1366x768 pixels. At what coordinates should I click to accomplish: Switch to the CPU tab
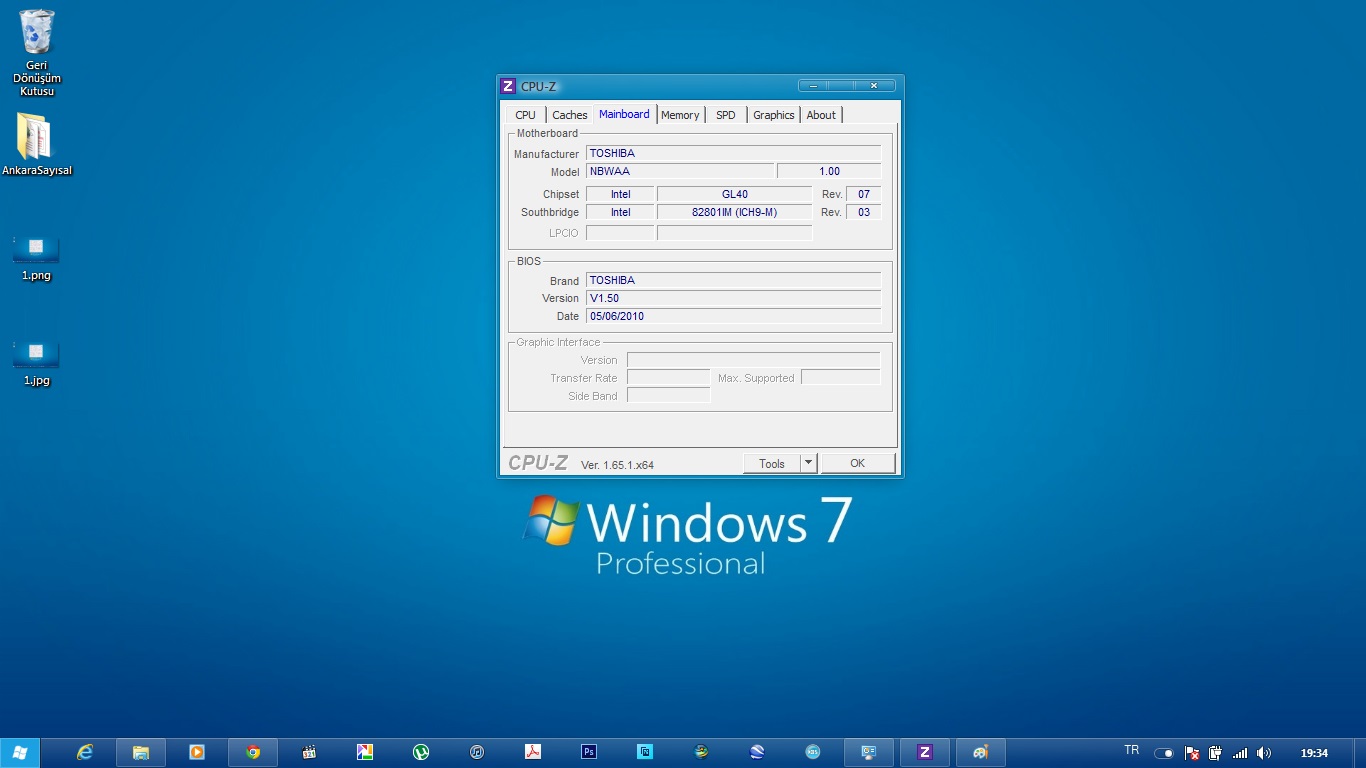(525, 115)
